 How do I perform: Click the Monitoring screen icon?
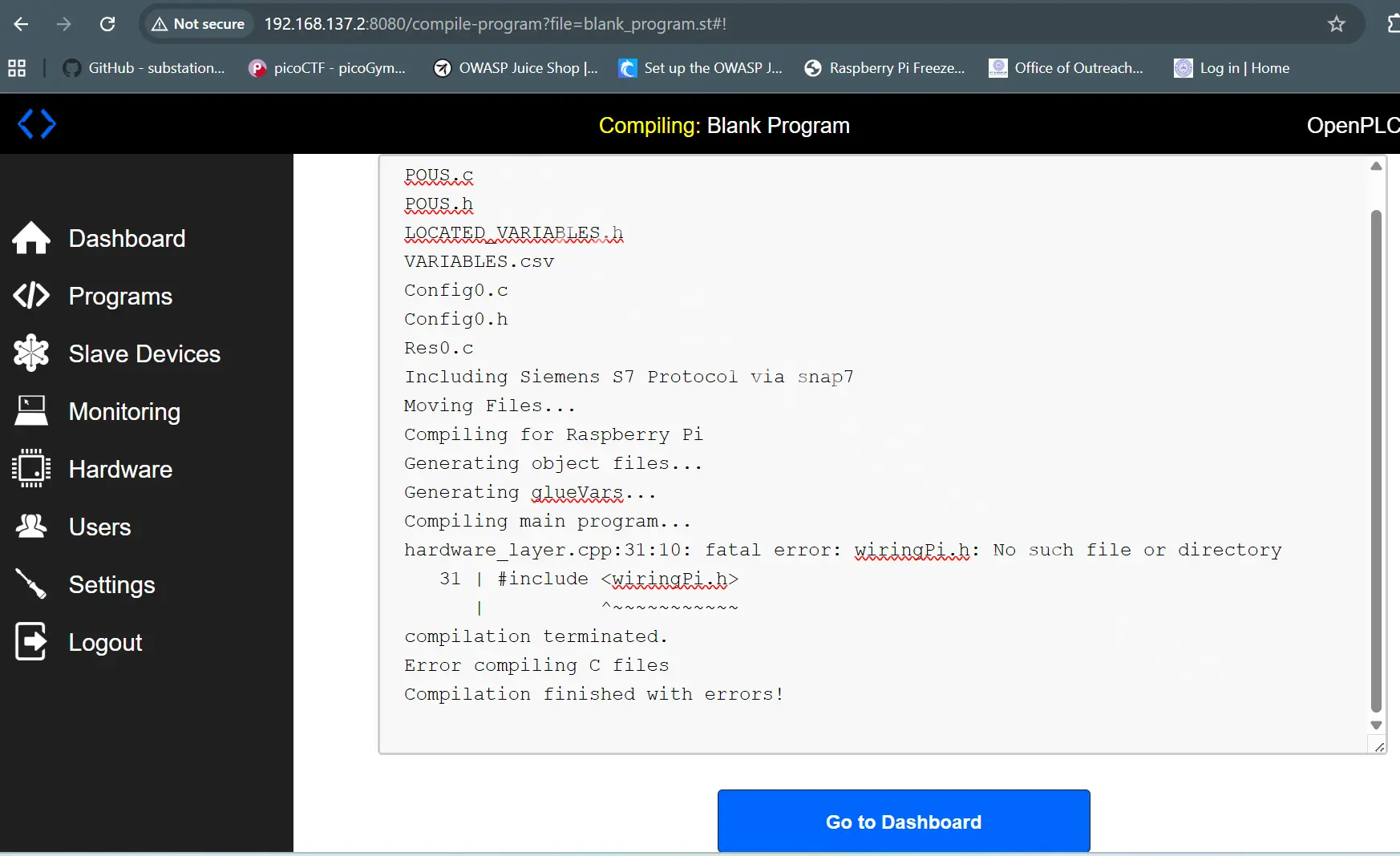[31, 411]
